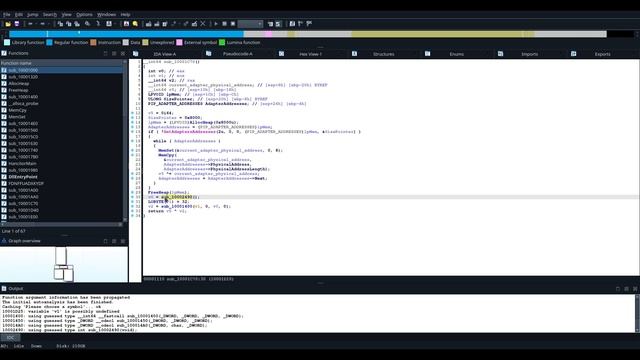The width and height of the screenshot is (640, 360).
Task: Click the Output panel title icon
Action: 4,289
